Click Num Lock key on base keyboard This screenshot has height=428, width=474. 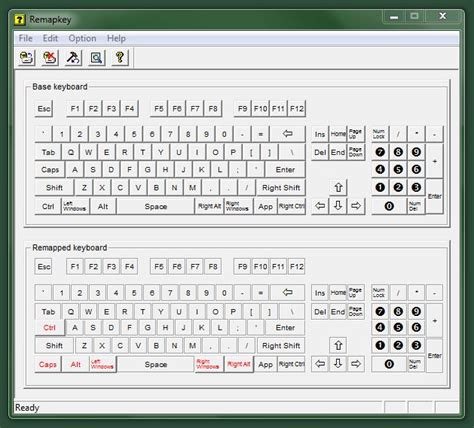pos(380,134)
